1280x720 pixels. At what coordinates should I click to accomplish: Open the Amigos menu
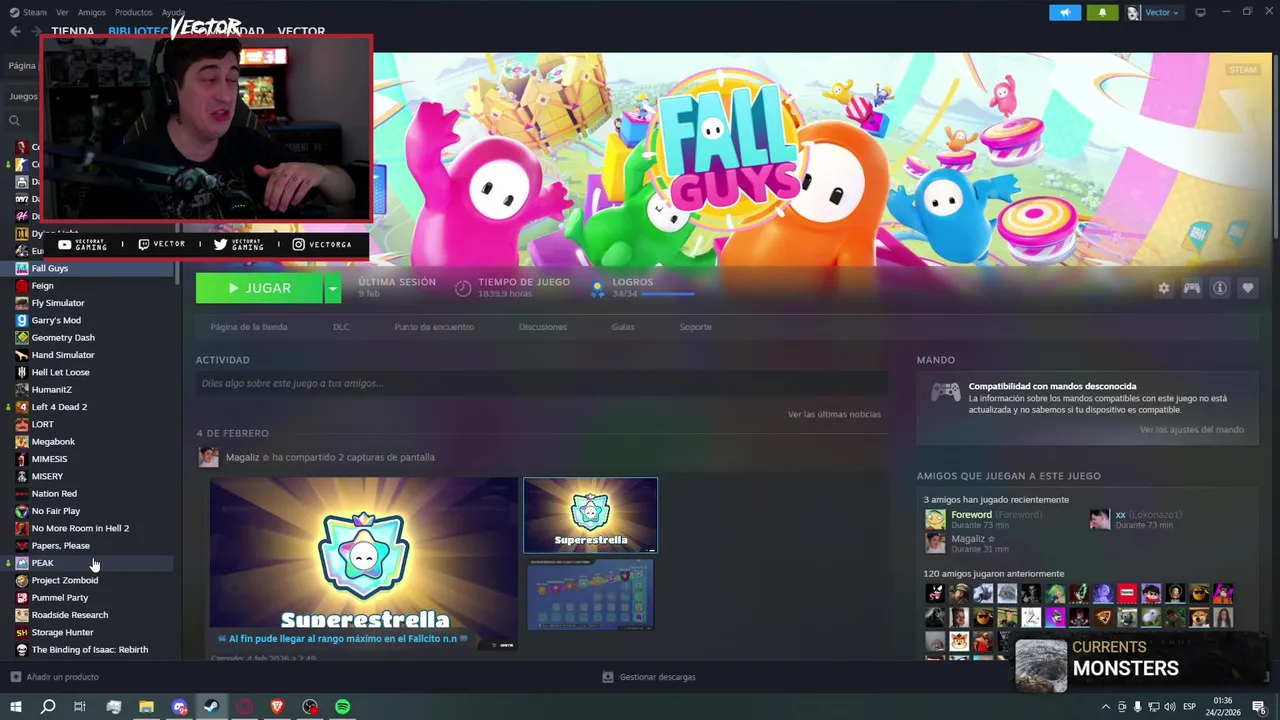(x=91, y=12)
